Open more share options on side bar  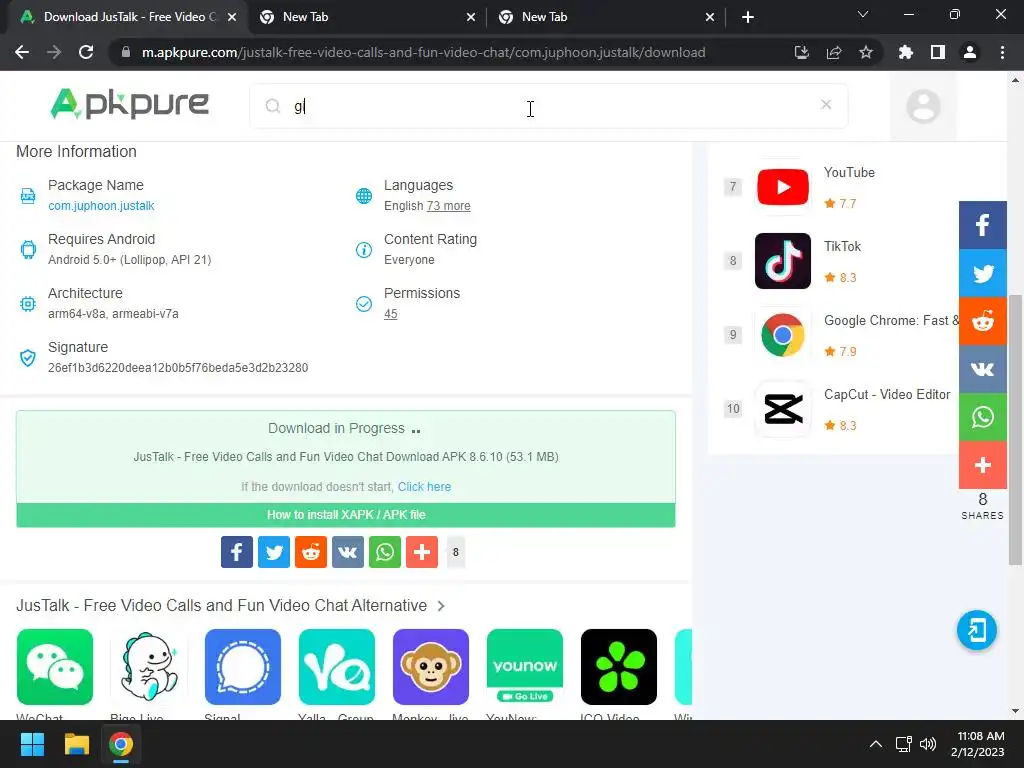[x=982, y=465]
